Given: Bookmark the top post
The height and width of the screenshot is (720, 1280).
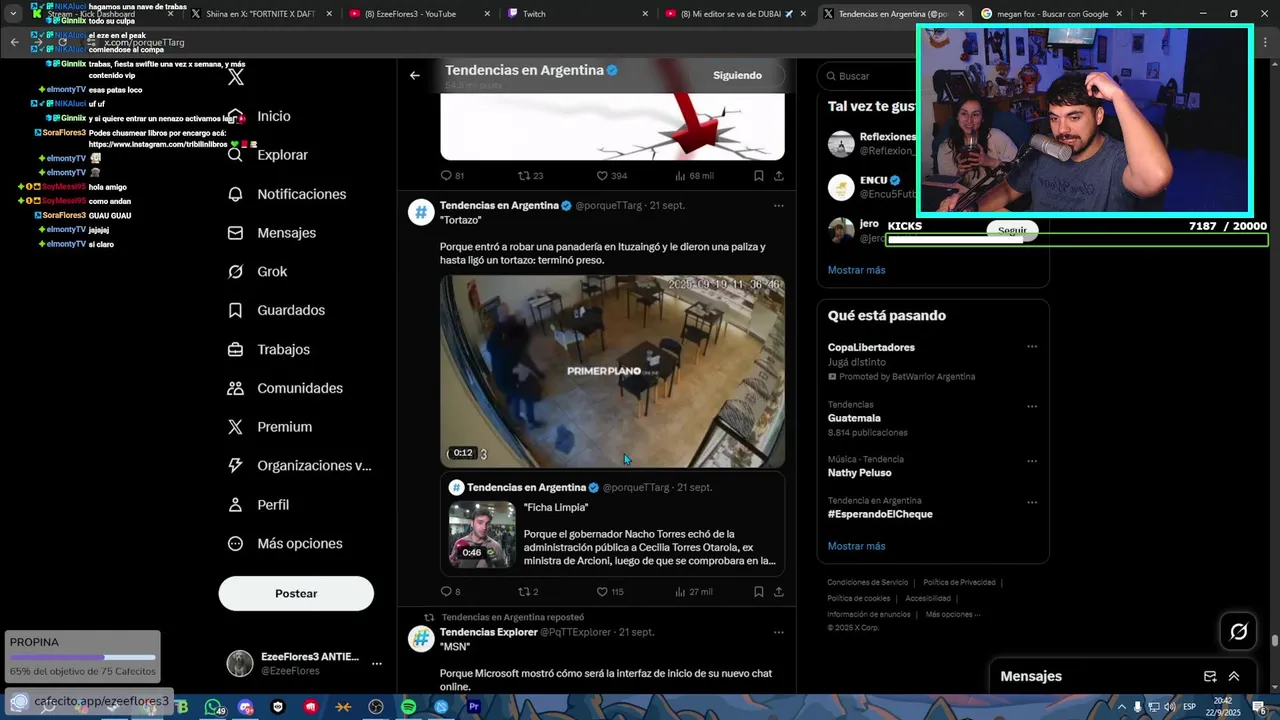Looking at the screenshot, I should (758, 176).
